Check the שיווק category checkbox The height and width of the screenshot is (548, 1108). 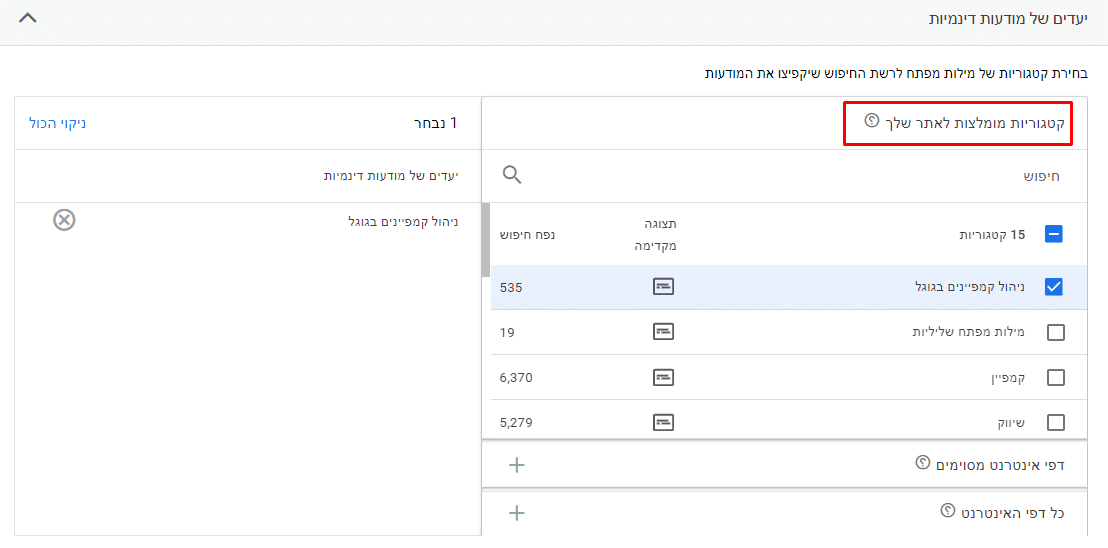pyautogui.click(x=1055, y=423)
